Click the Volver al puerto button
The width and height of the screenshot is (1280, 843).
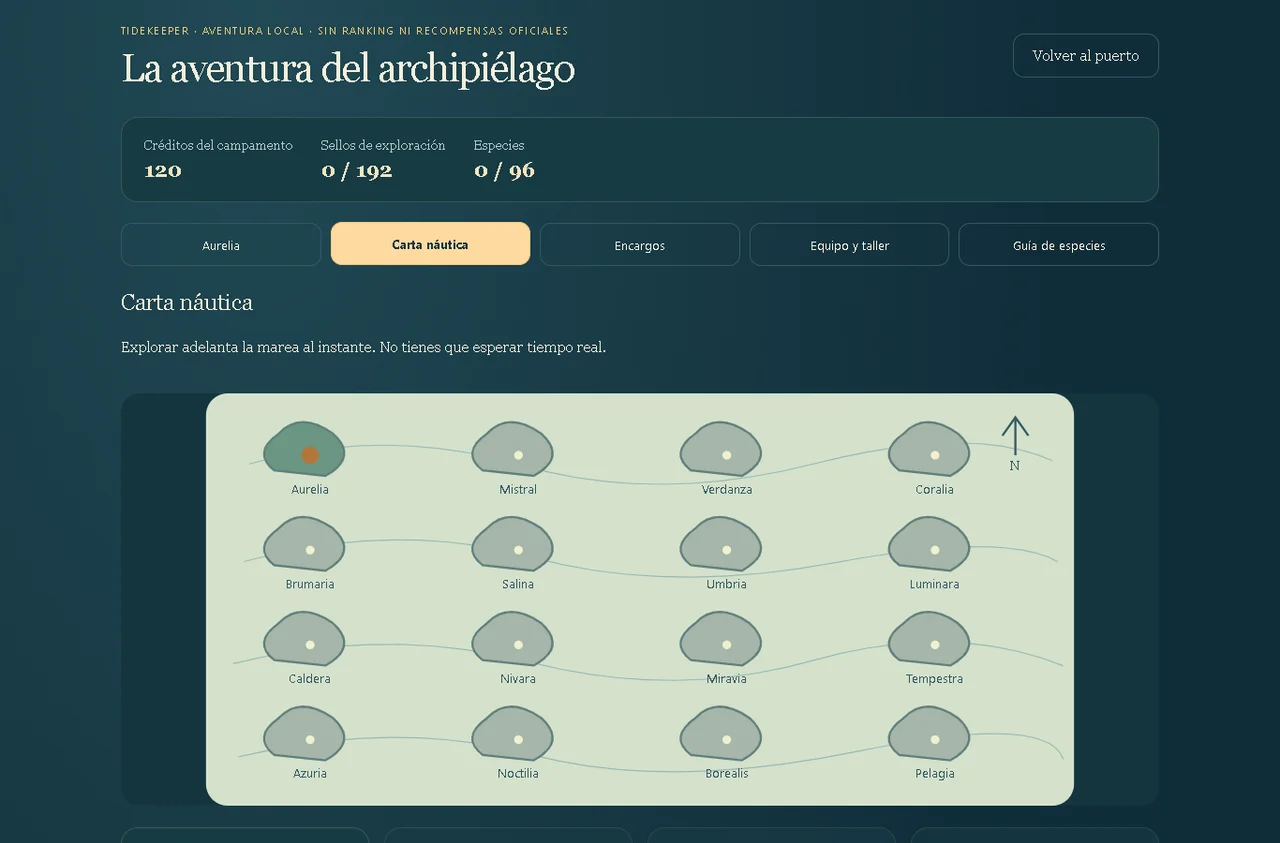coord(1086,56)
